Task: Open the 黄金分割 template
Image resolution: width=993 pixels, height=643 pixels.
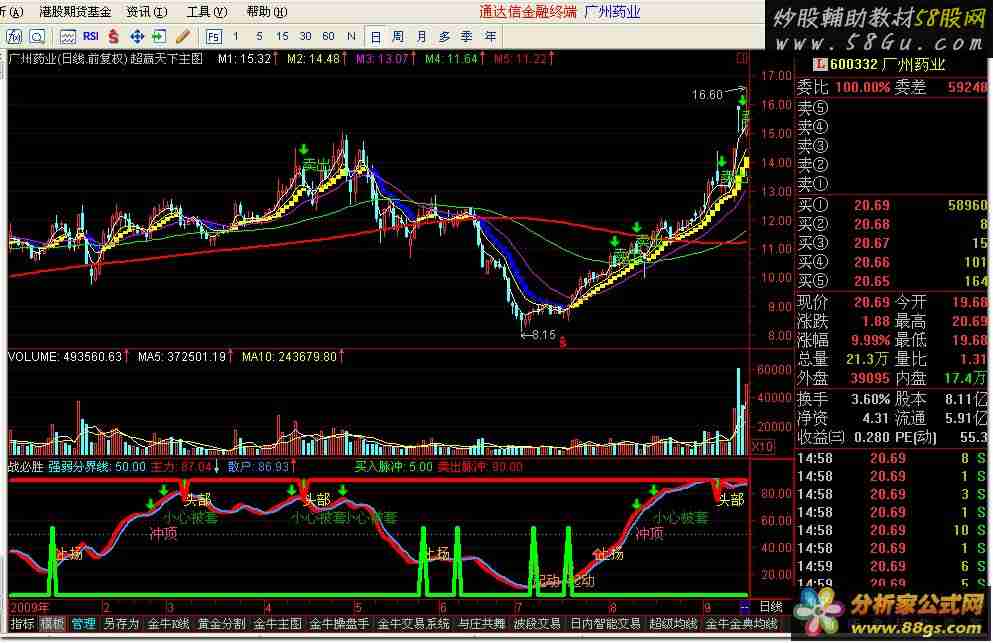Action: coord(222,624)
